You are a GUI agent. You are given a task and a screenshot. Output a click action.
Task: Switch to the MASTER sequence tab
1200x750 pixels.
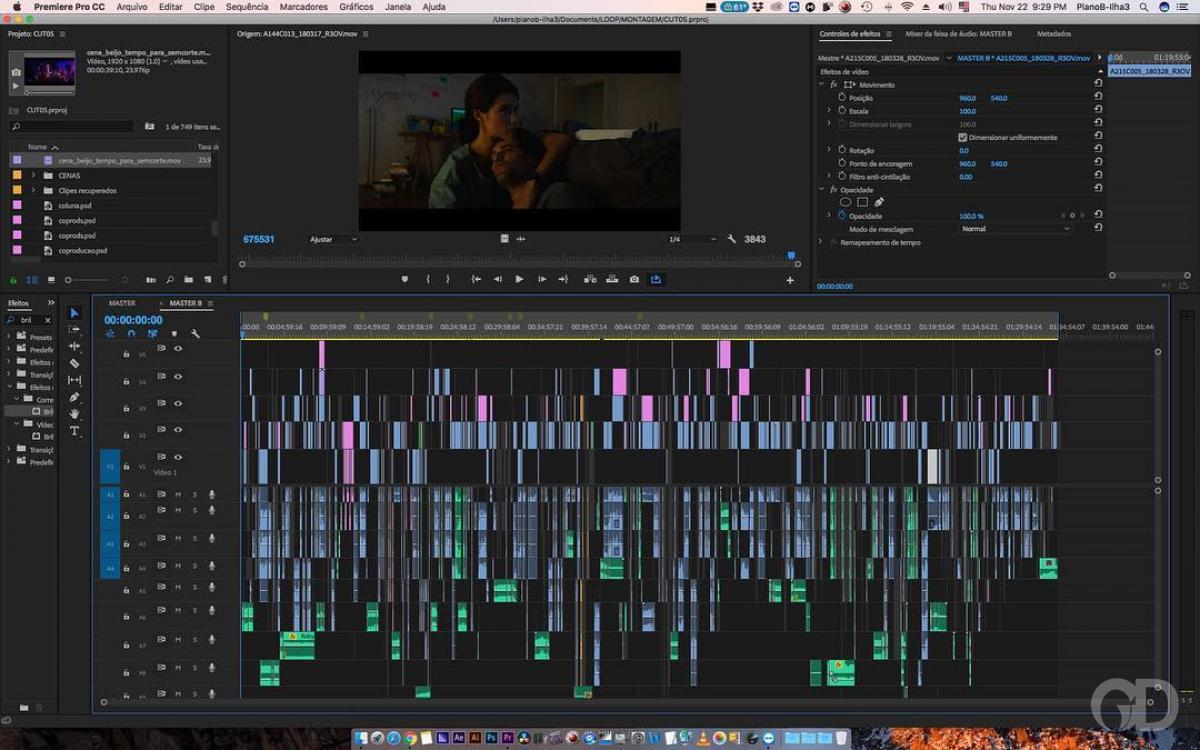click(122, 303)
